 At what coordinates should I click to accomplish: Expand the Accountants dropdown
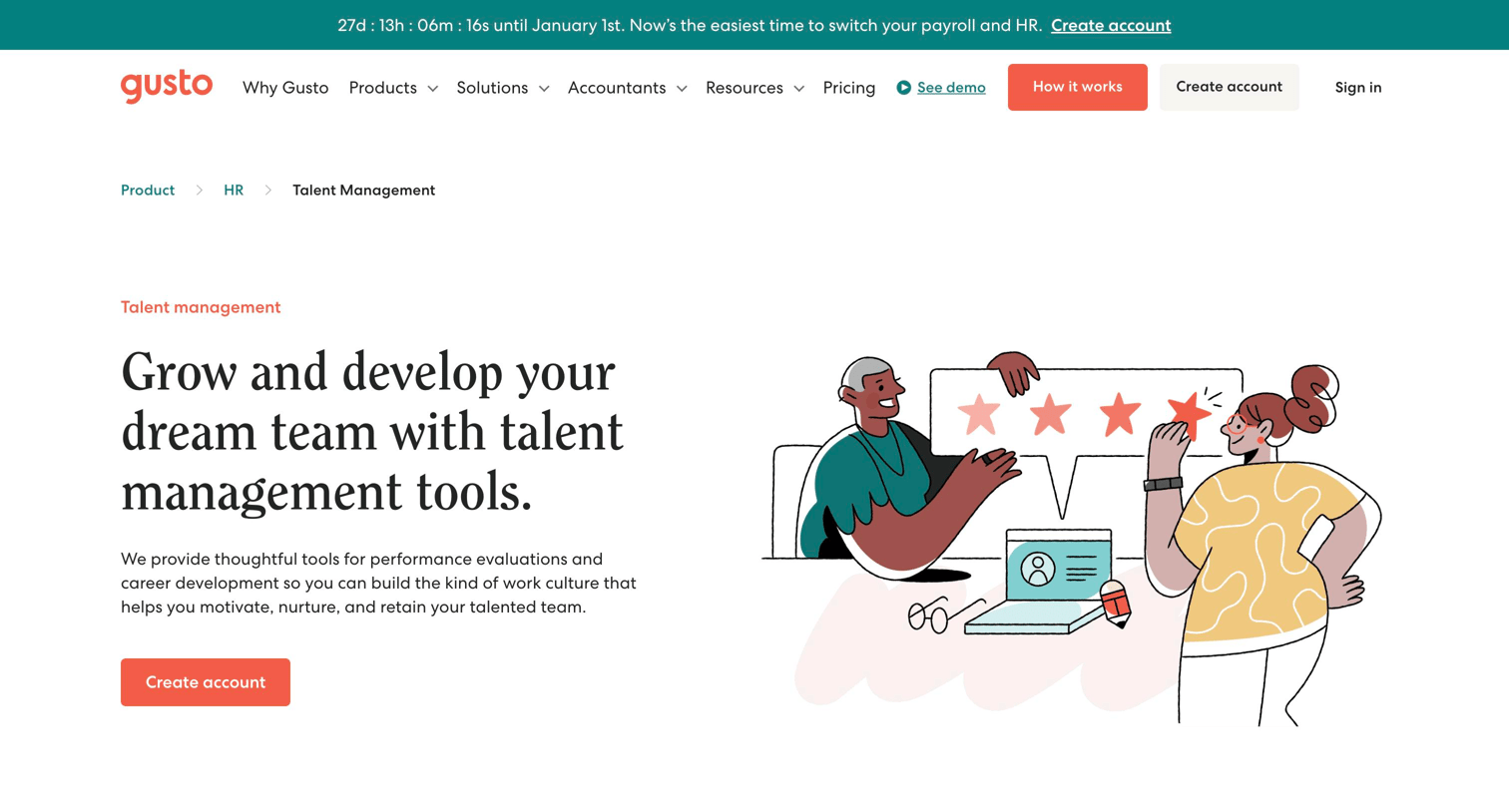(x=627, y=88)
